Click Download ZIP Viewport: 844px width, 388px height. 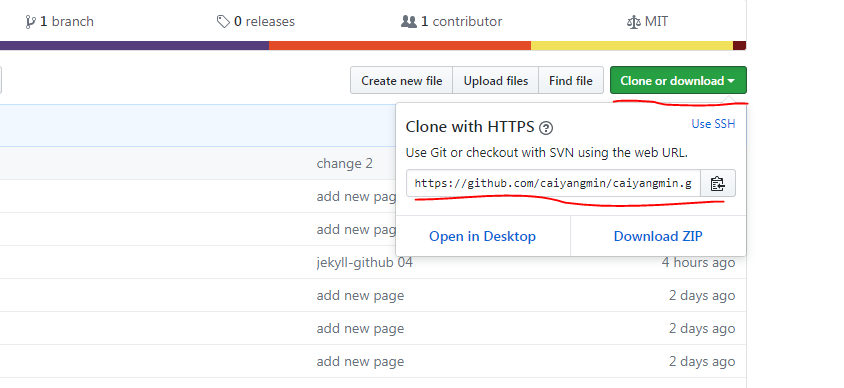coord(658,236)
